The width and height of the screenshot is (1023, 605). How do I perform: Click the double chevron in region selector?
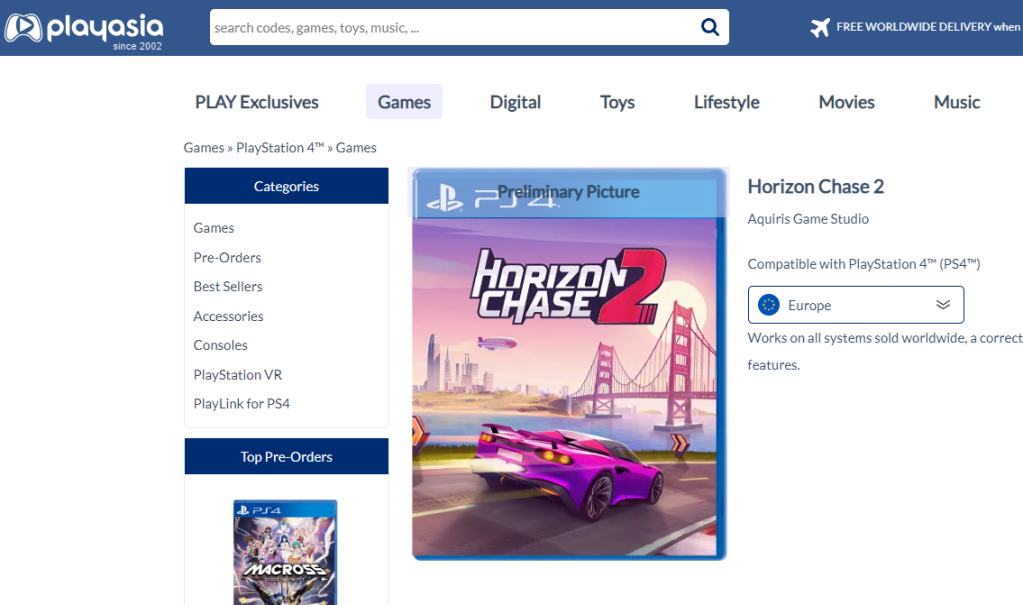[942, 305]
